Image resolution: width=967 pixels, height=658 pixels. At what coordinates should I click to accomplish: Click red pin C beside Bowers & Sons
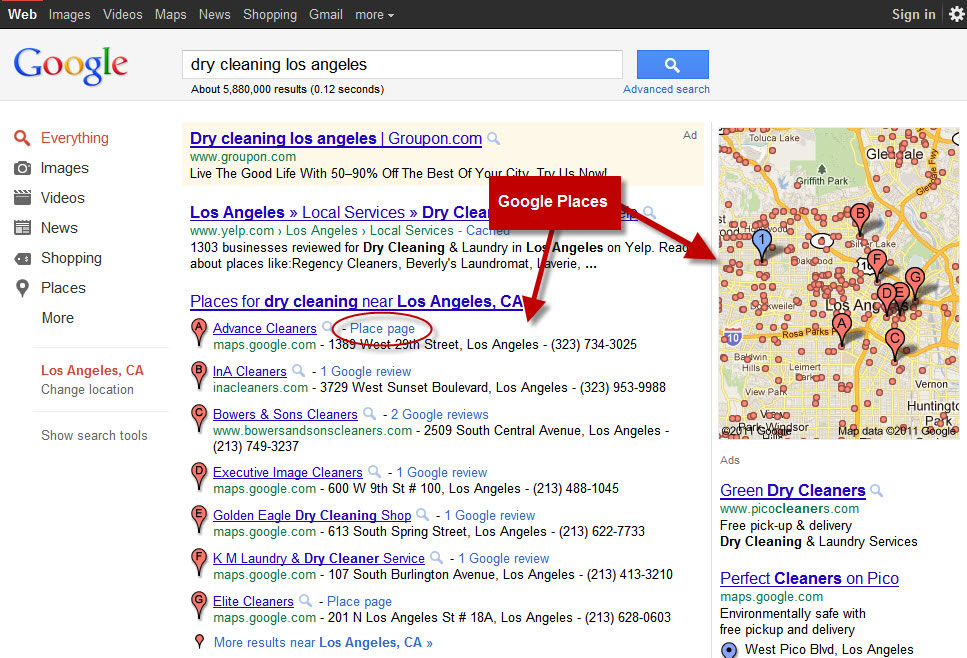pos(199,418)
